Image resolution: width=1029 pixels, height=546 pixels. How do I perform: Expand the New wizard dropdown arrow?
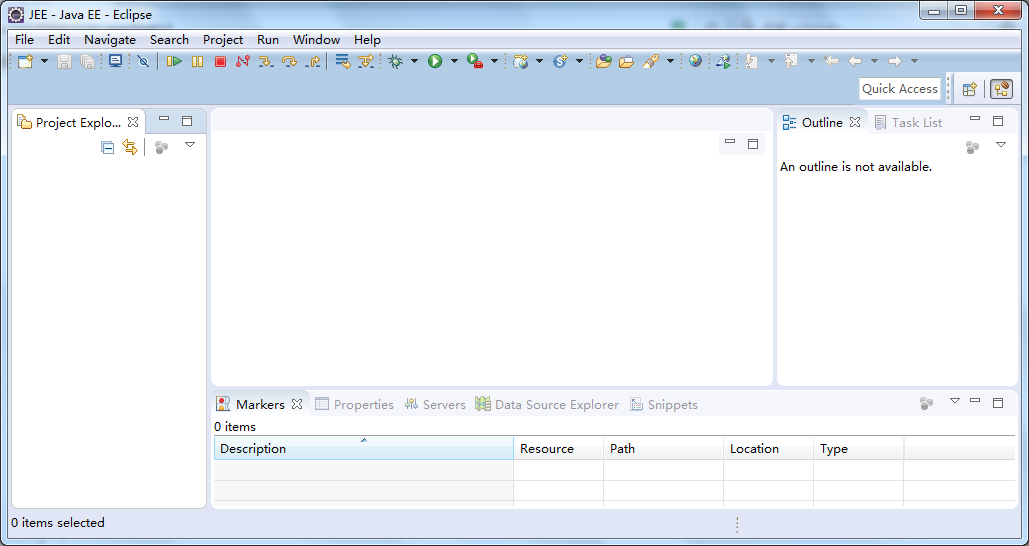44,62
